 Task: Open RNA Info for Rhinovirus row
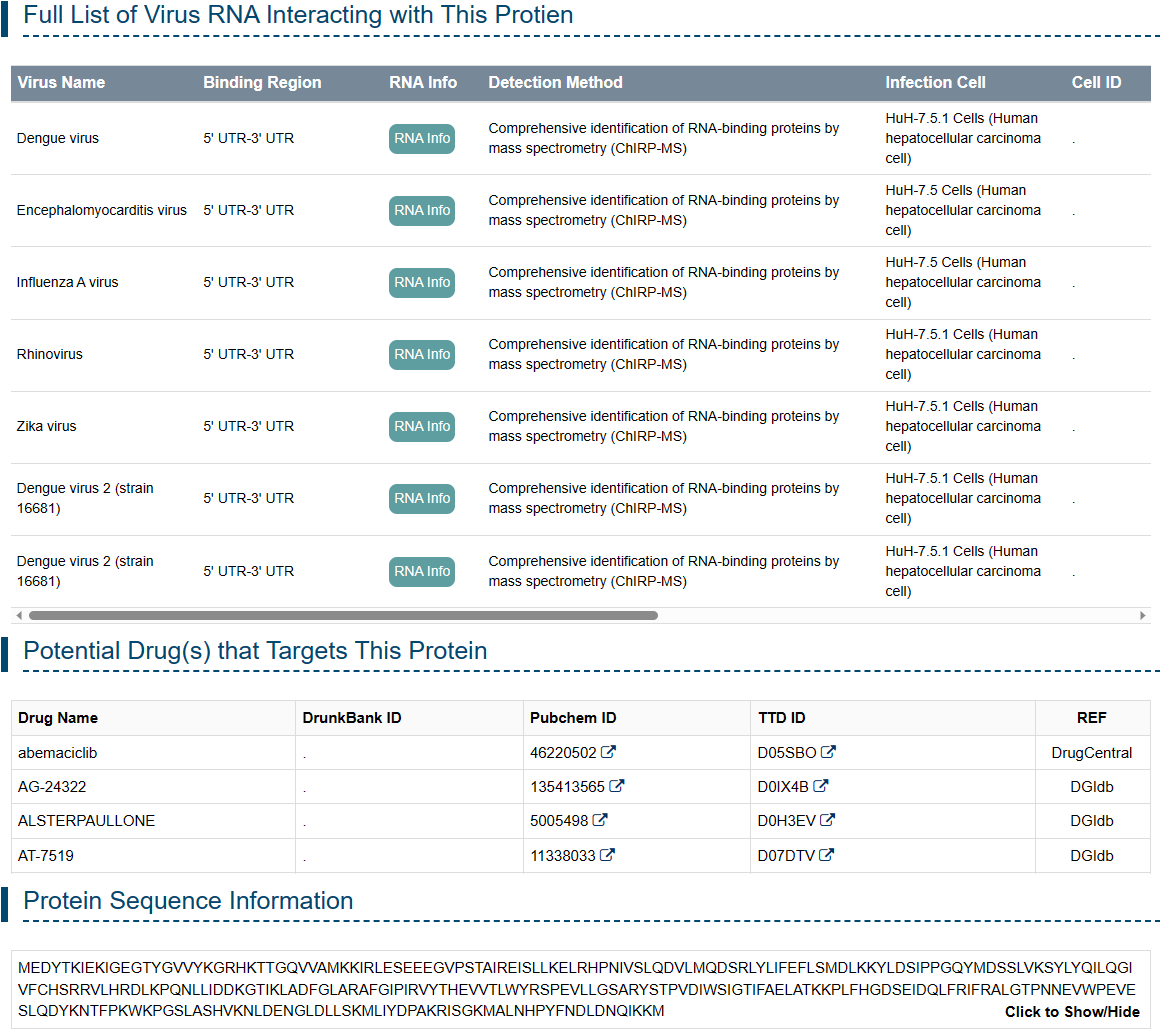pyautogui.click(x=422, y=355)
